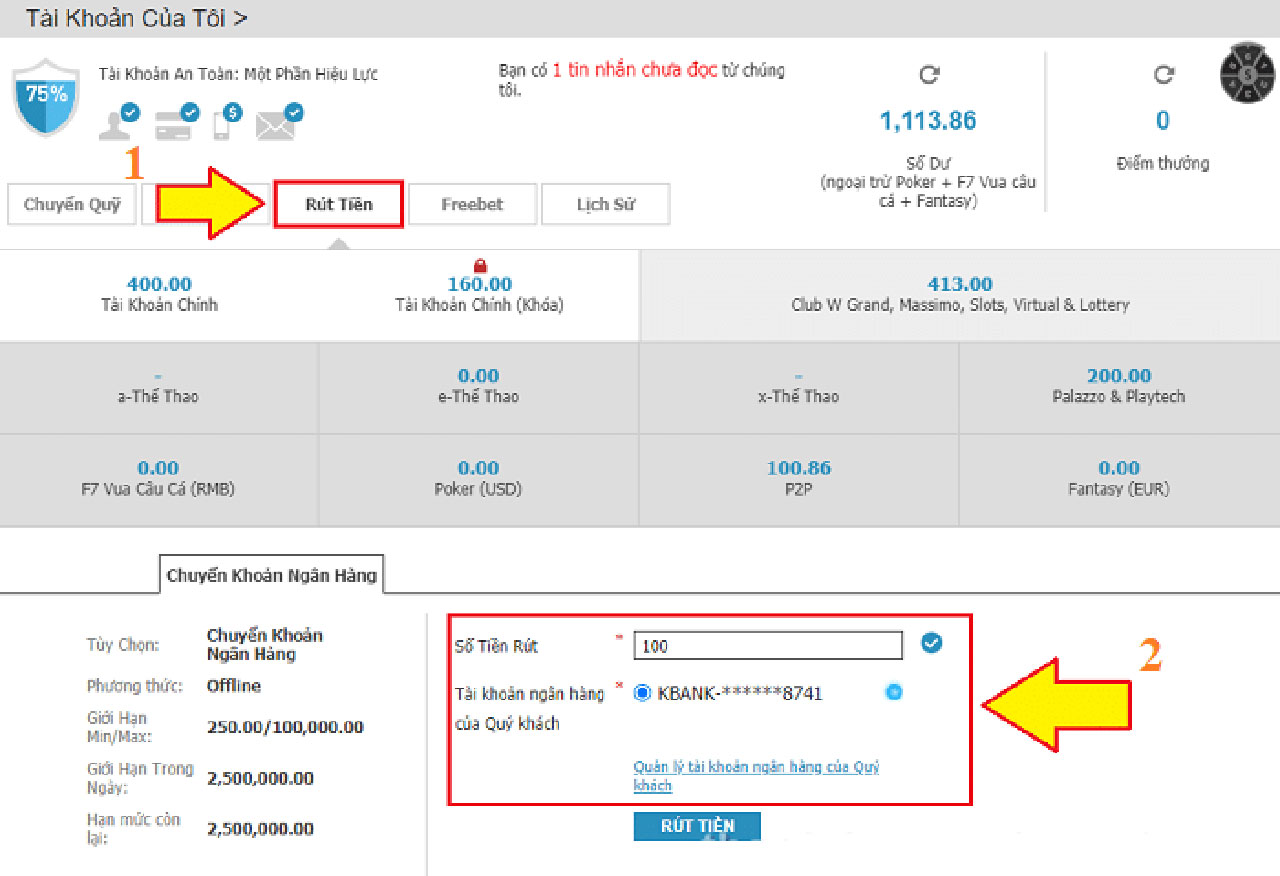Select the Rút Tiền tab
1280x876 pixels.
(x=339, y=205)
